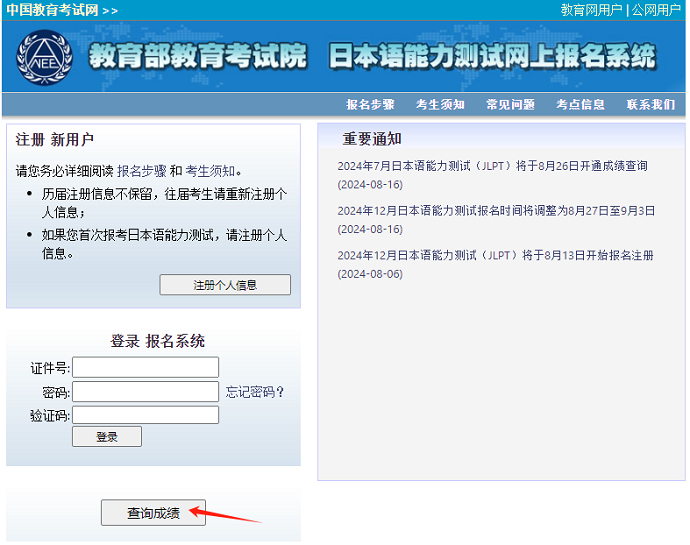Screen dimensions: 690x545
Task: Open 考点信息 in navigation bar
Action: coord(580,105)
